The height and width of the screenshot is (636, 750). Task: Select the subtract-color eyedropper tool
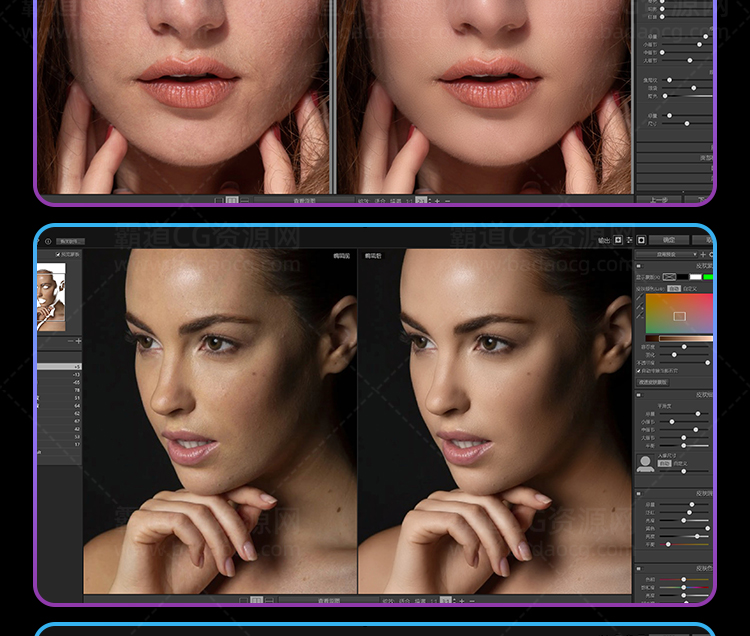click(640, 316)
